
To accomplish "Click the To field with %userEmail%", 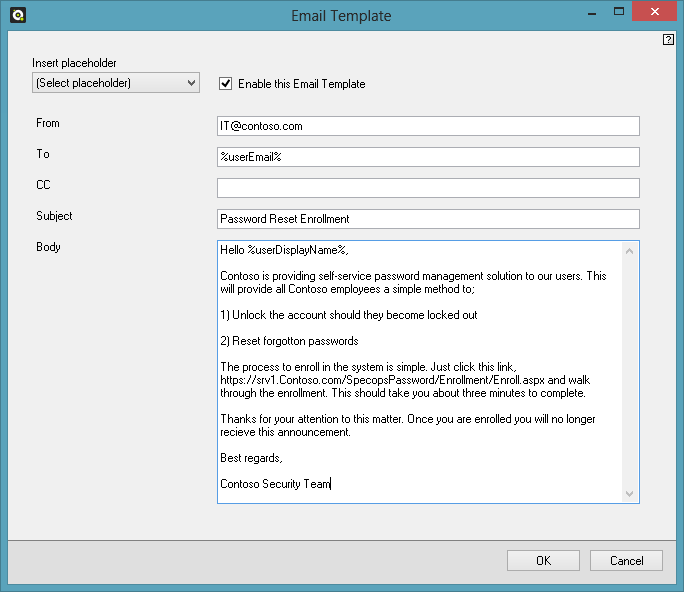I will coord(428,157).
